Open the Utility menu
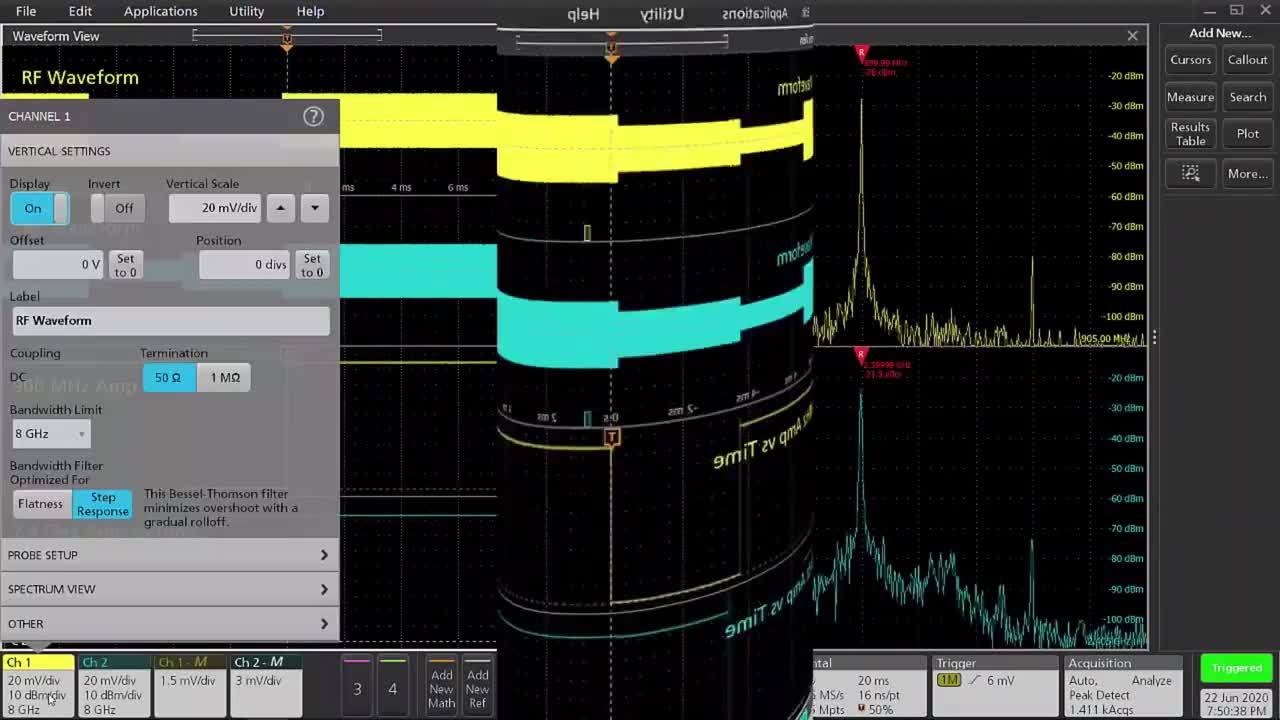This screenshot has height=720, width=1280. point(246,11)
